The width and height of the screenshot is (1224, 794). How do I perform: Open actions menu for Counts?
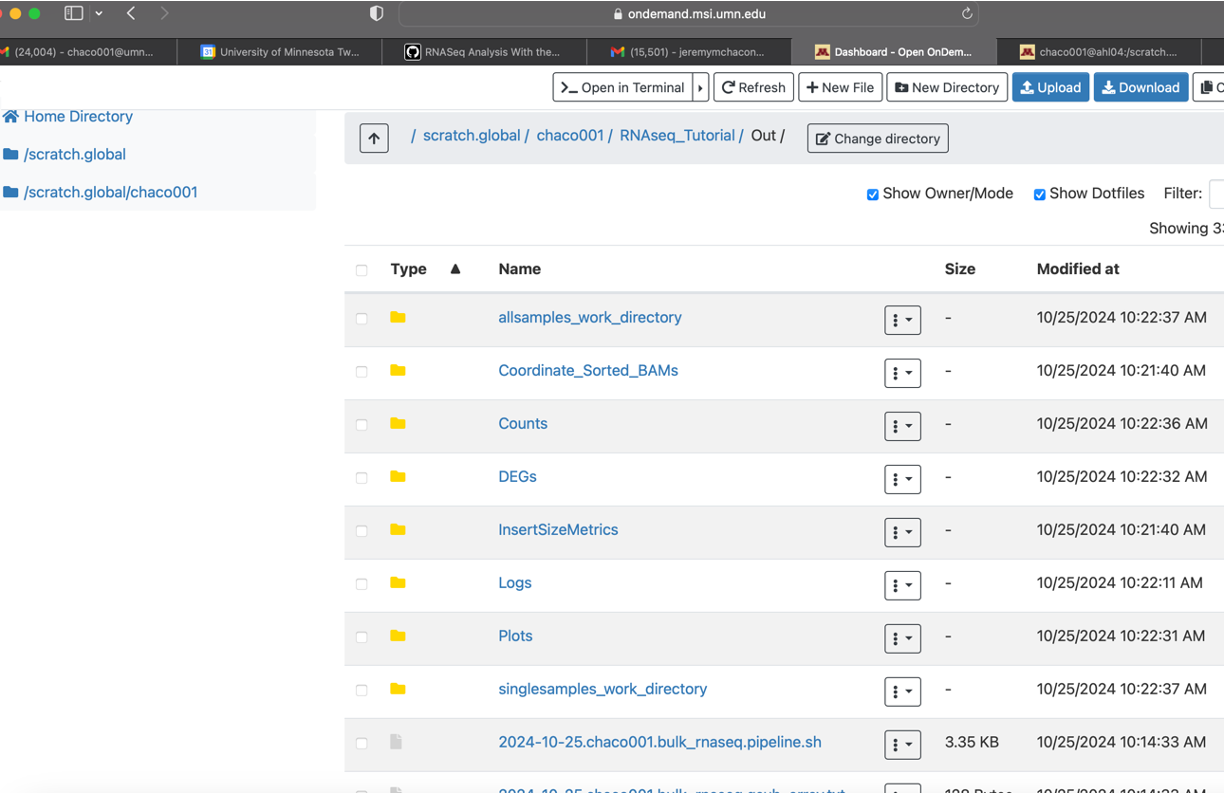pos(902,426)
